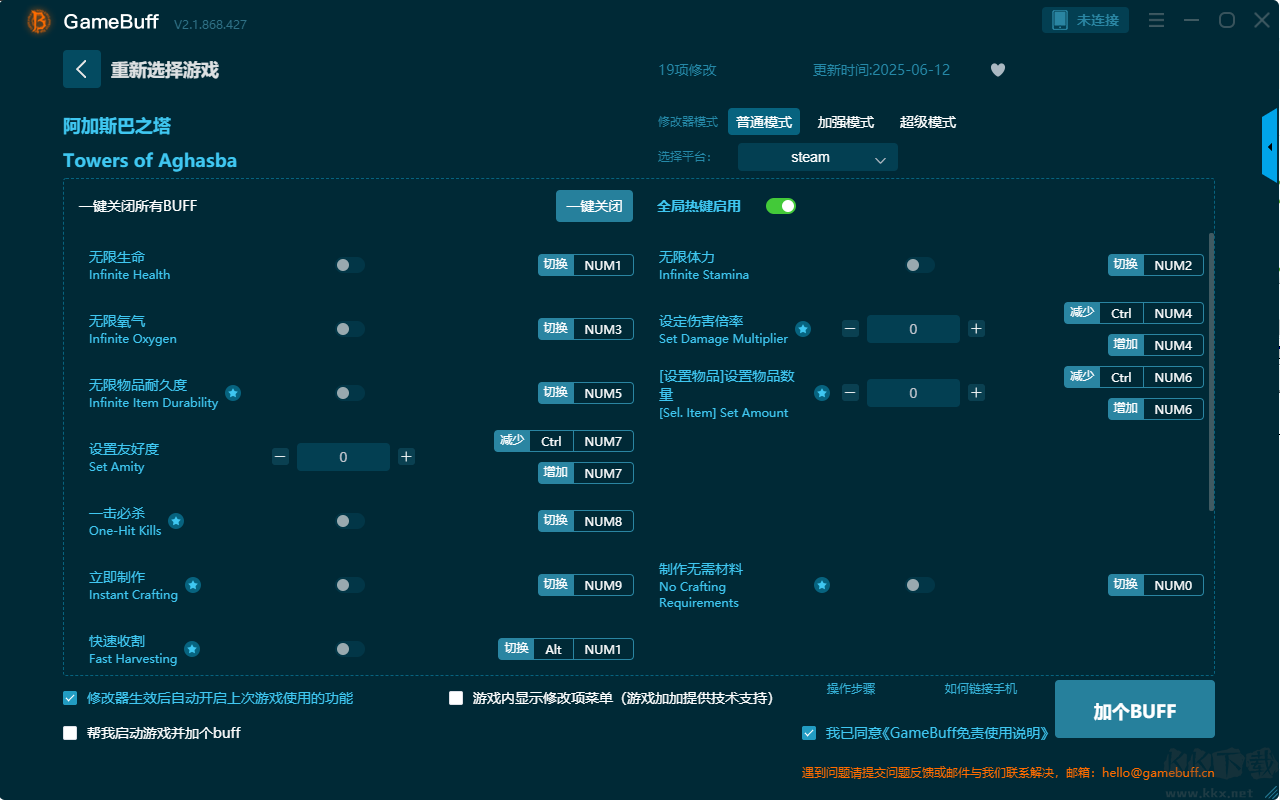Uncheck 修改器生效后自动开启上次游戏使用的功能 checkbox

tap(70, 698)
